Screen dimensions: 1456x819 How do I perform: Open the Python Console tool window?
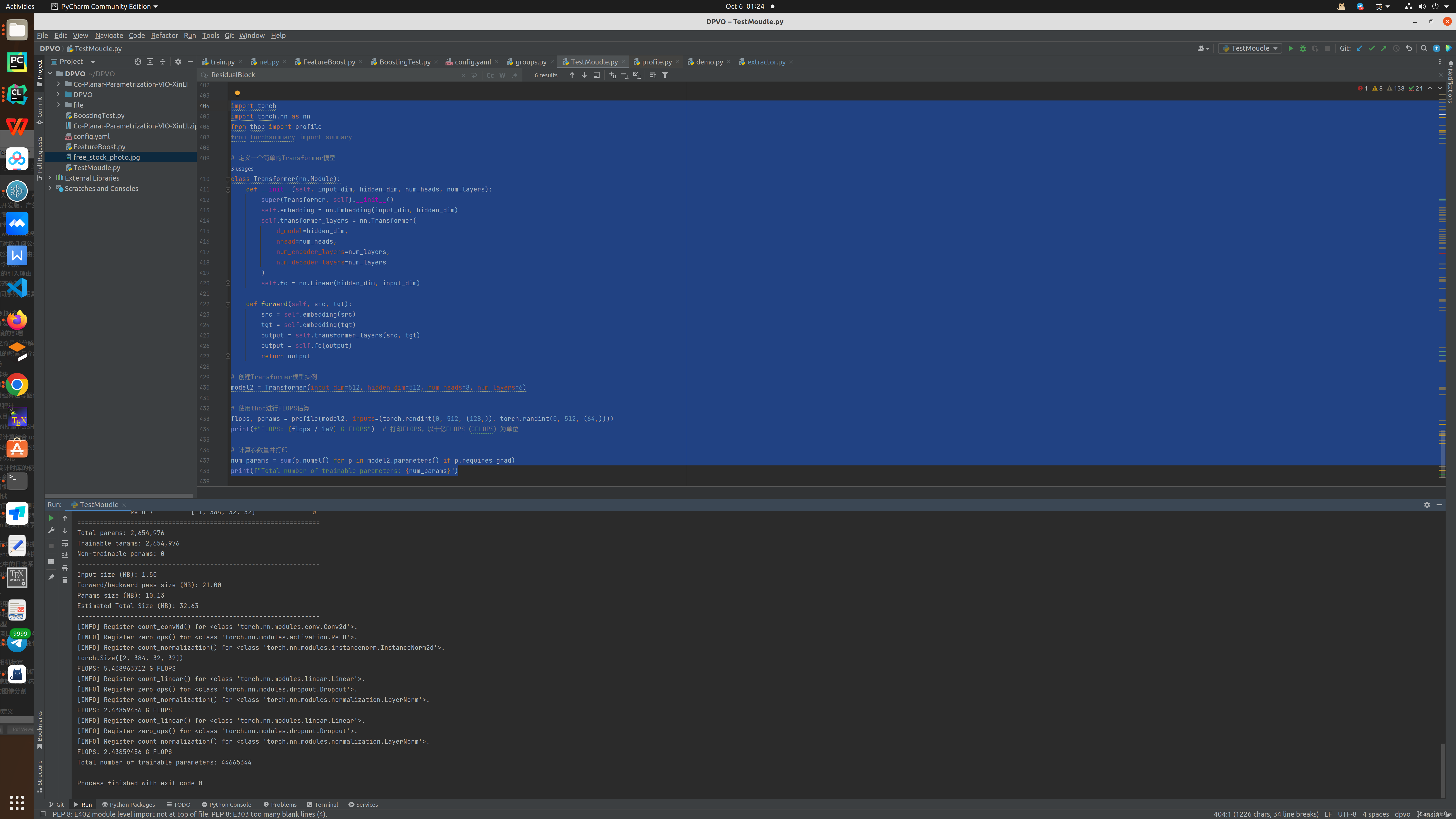click(x=226, y=804)
